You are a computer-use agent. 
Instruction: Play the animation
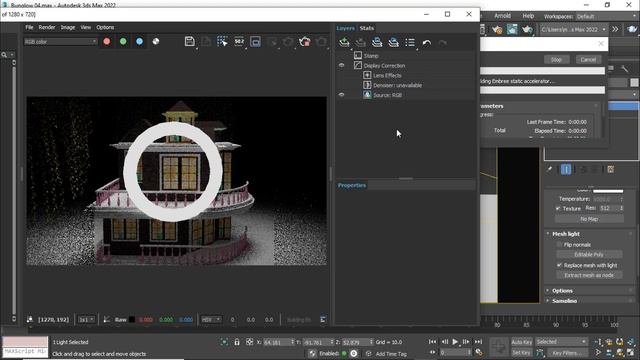455,342
